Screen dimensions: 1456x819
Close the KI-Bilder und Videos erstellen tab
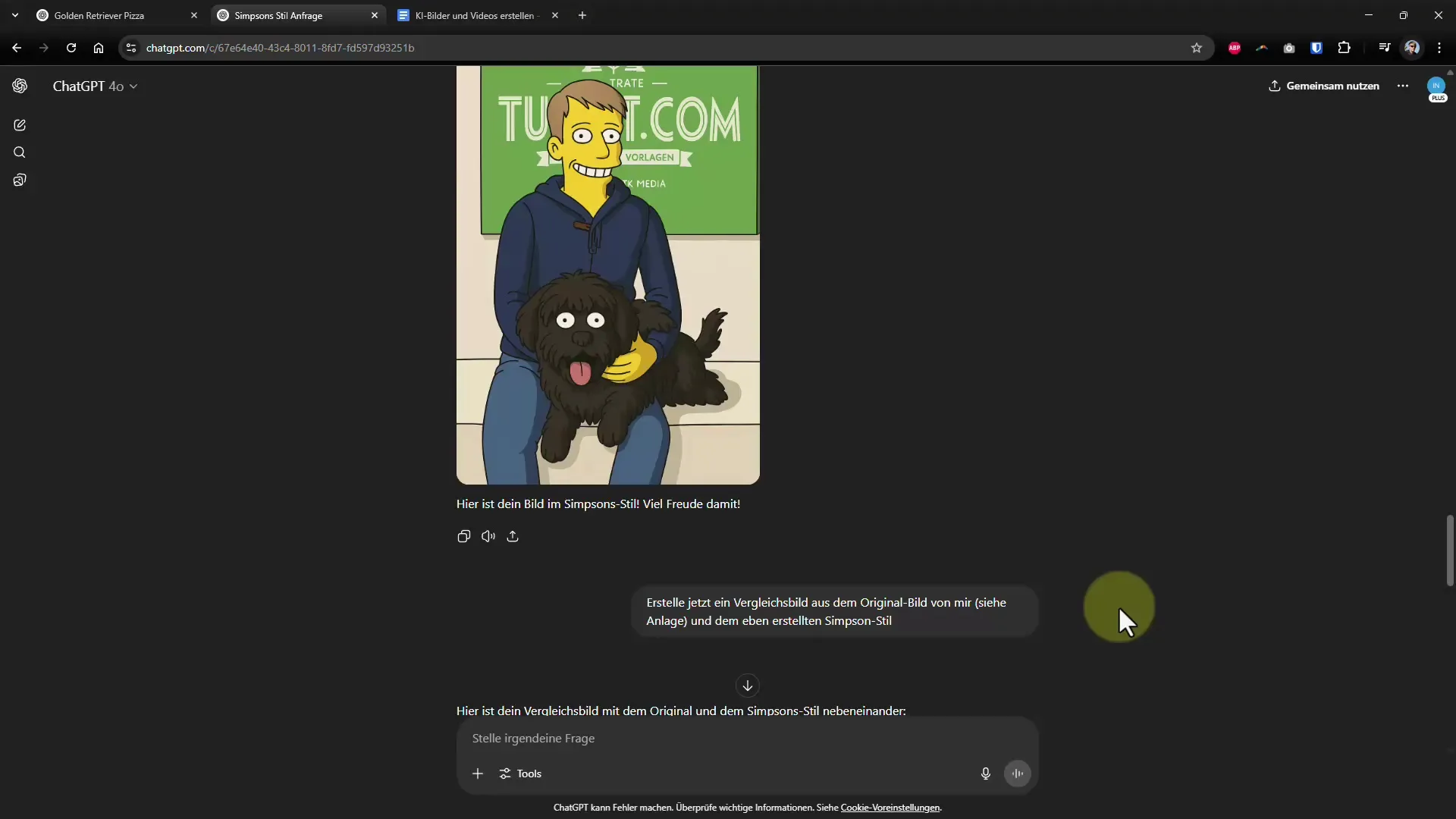click(555, 15)
